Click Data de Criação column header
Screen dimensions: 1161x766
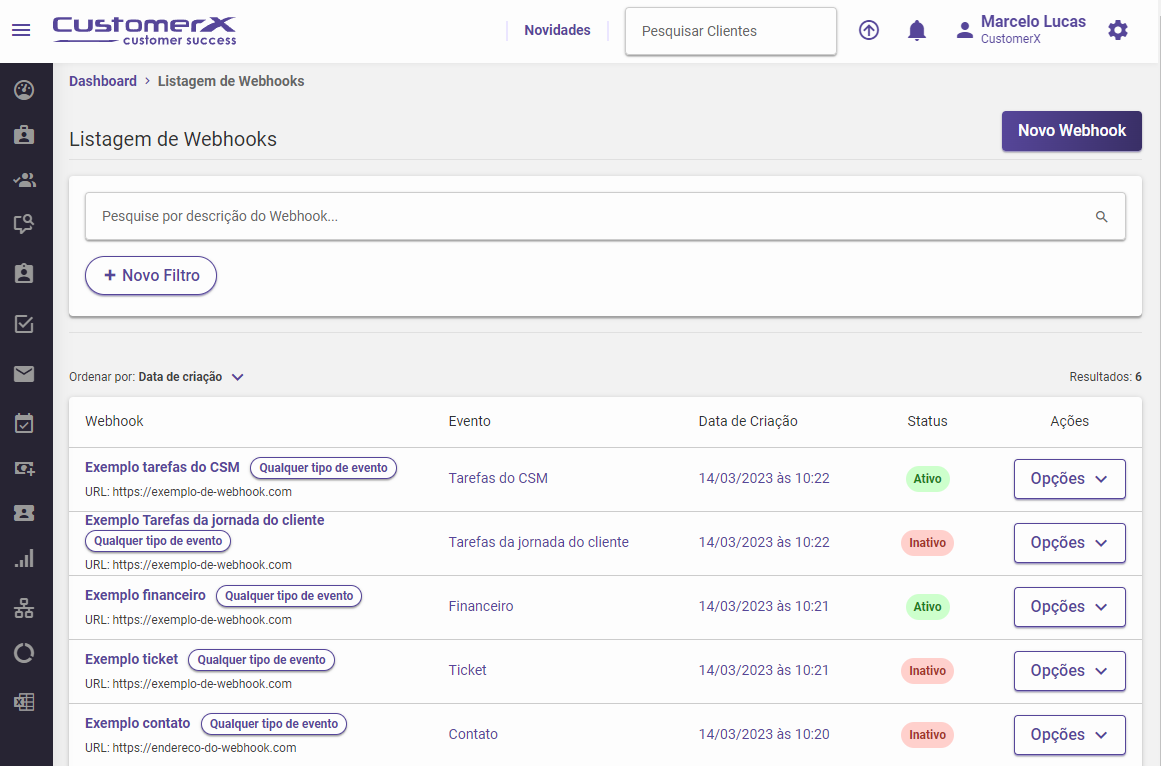click(x=748, y=421)
